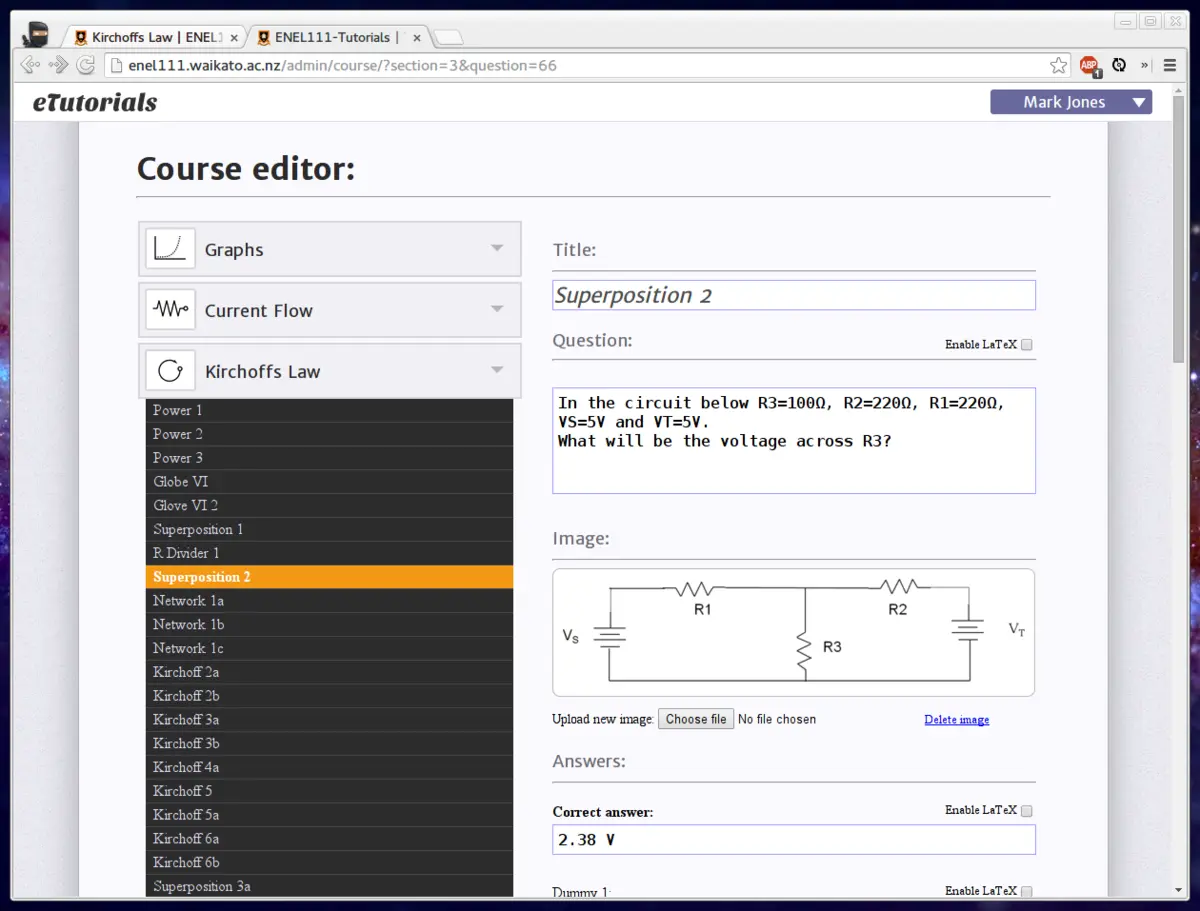This screenshot has height=911, width=1200.
Task: Select the Graphs section graph icon
Action: (170, 248)
